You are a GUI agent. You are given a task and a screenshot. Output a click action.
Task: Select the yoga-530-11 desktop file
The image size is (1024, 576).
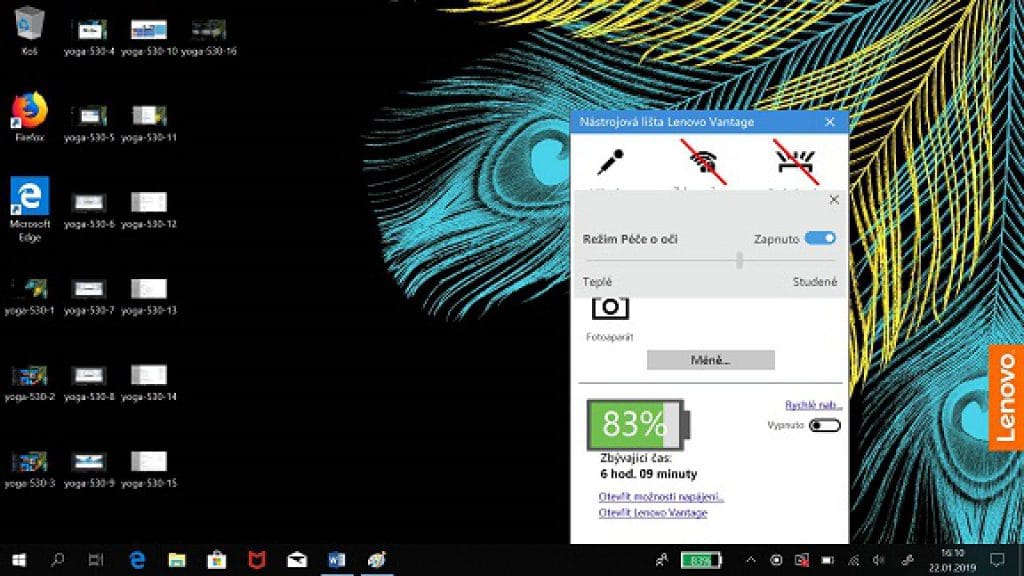pyautogui.click(x=148, y=123)
